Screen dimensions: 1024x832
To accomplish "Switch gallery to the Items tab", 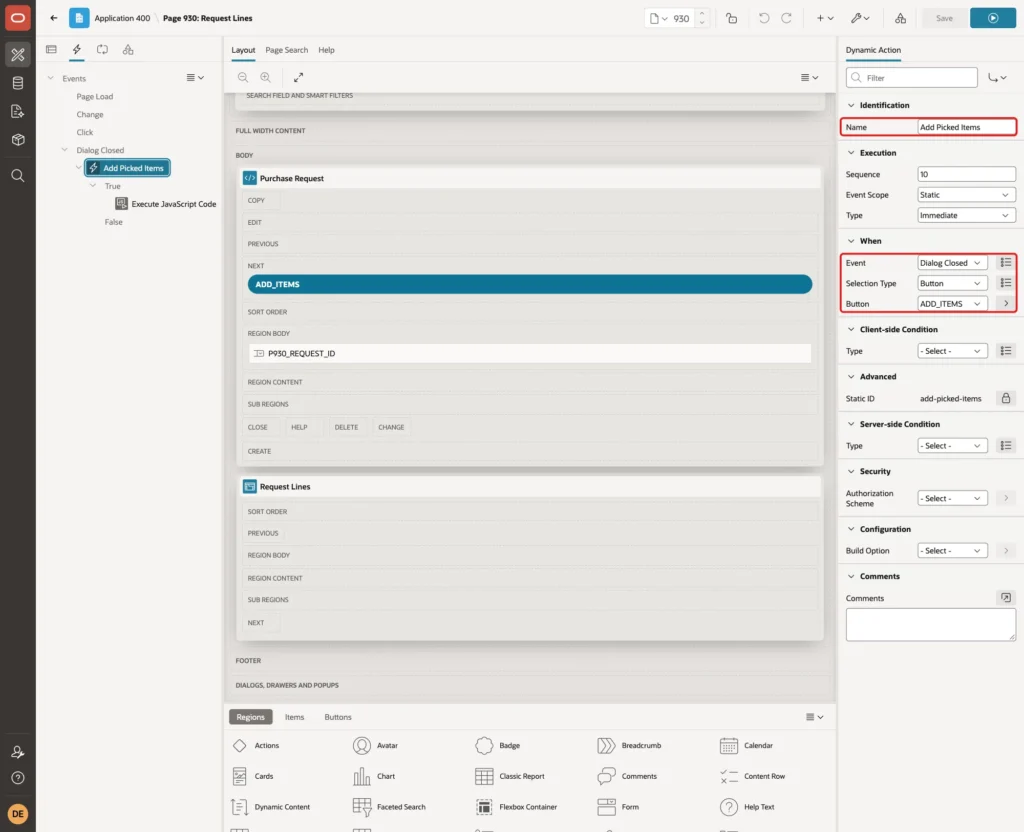I will (x=295, y=717).
